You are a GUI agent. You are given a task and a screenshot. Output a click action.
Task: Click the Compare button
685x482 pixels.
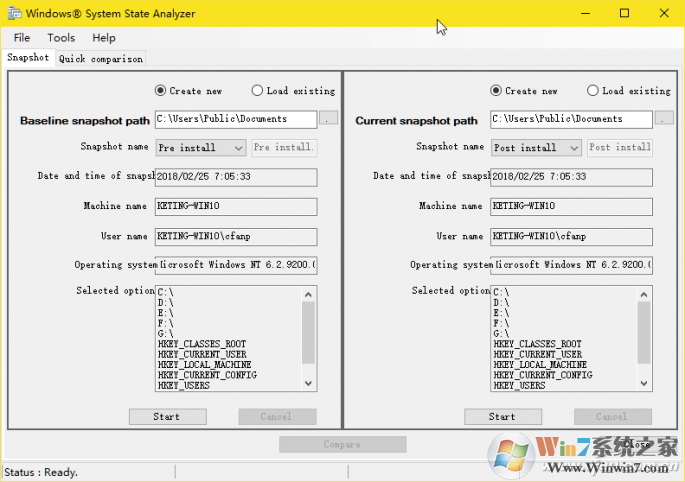tap(343, 444)
